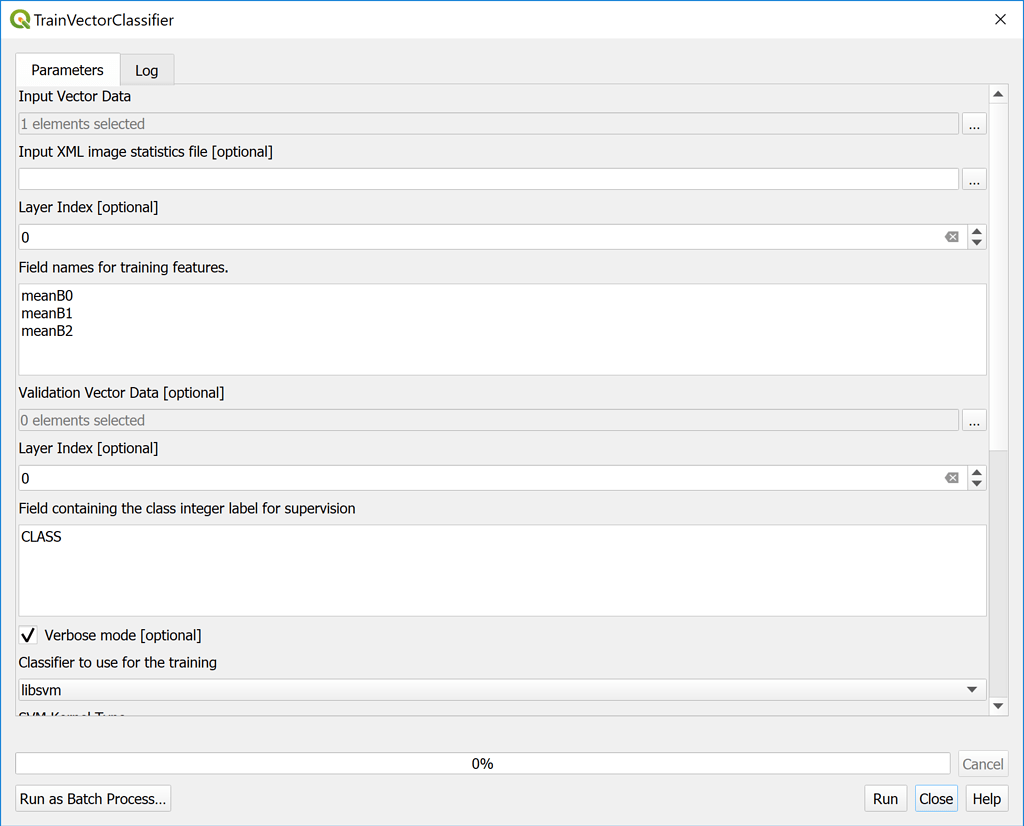Click the scrollbar down arrow
Image resolution: width=1024 pixels, height=826 pixels.
coord(998,706)
